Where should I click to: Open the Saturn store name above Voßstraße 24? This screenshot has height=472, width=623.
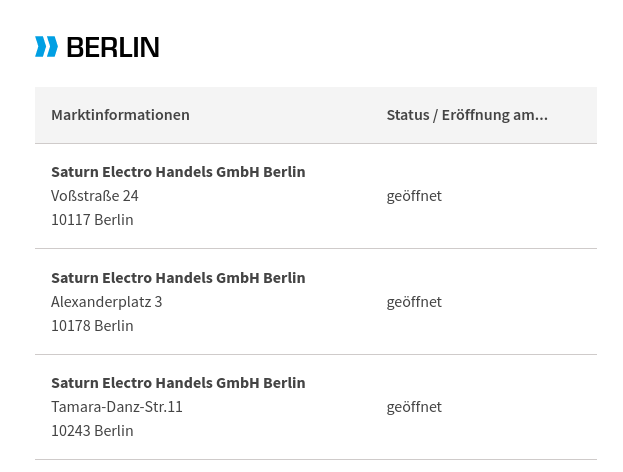coord(178,172)
